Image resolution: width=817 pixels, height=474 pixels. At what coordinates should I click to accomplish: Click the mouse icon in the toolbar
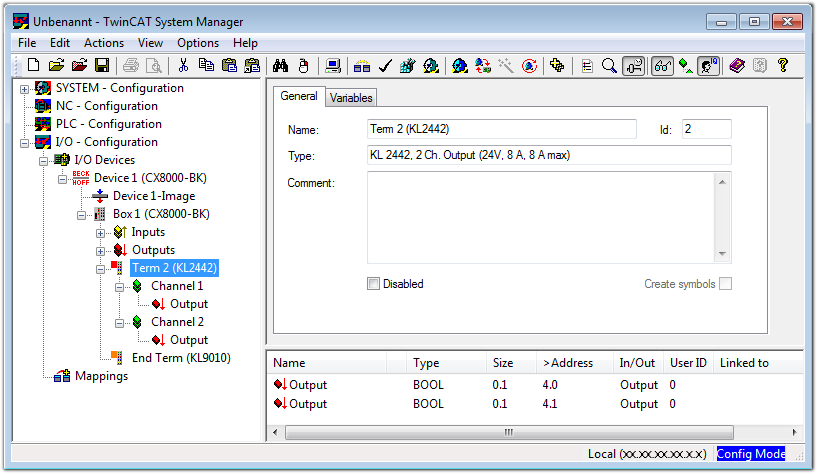coord(304,66)
